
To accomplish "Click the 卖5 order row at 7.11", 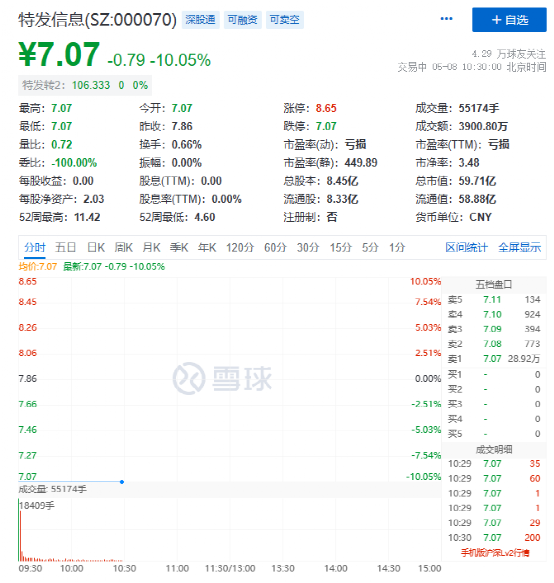I will coord(494,300).
